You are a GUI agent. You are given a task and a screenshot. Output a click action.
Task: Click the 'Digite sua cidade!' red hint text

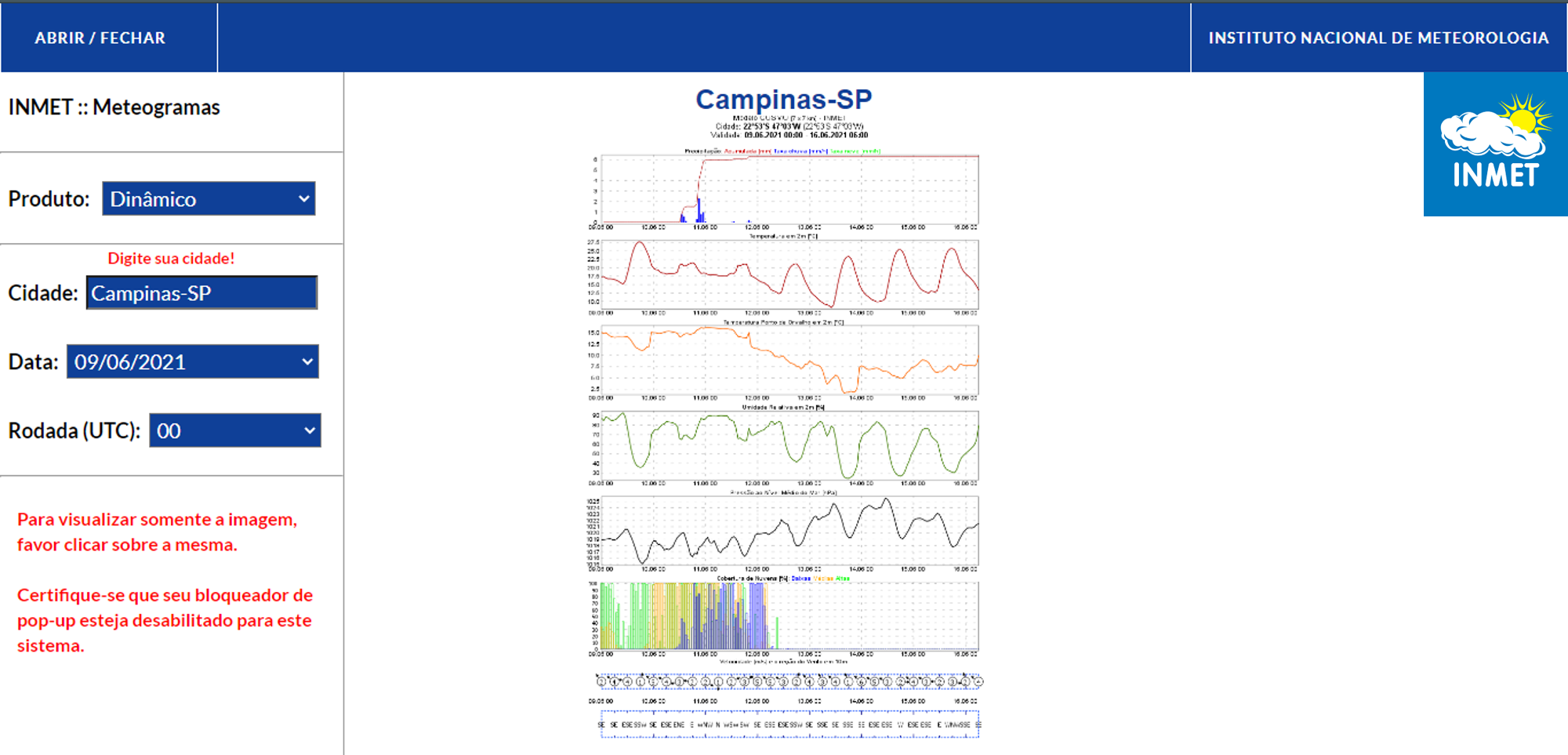[x=171, y=259]
